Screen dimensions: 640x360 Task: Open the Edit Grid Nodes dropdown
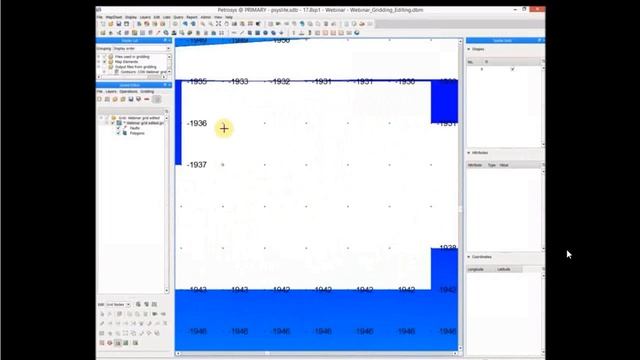point(118,304)
